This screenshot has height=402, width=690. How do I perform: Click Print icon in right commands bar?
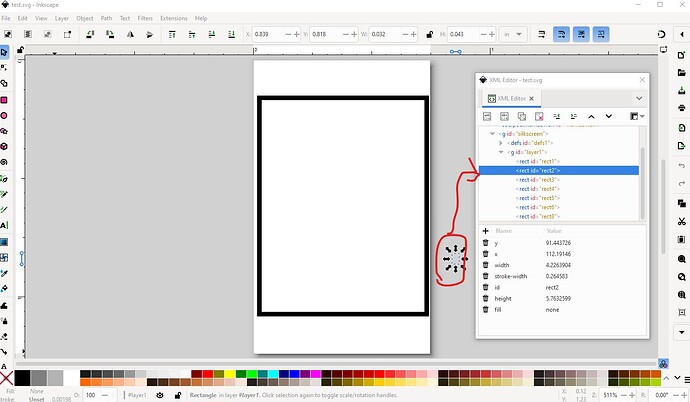pyautogui.click(x=682, y=108)
